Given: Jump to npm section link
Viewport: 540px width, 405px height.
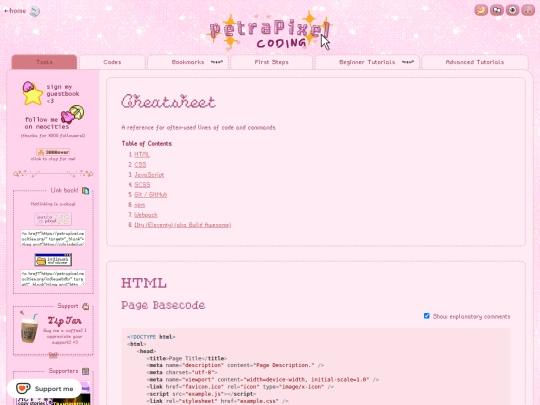Looking at the screenshot, I should pyautogui.click(x=139, y=205).
